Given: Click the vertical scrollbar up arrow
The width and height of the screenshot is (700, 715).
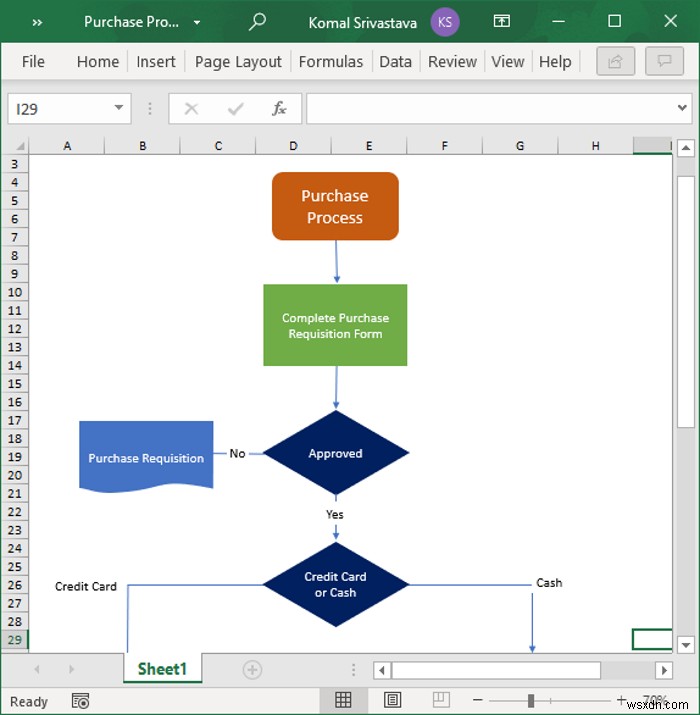Looking at the screenshot, I should (x=686, y=148).
